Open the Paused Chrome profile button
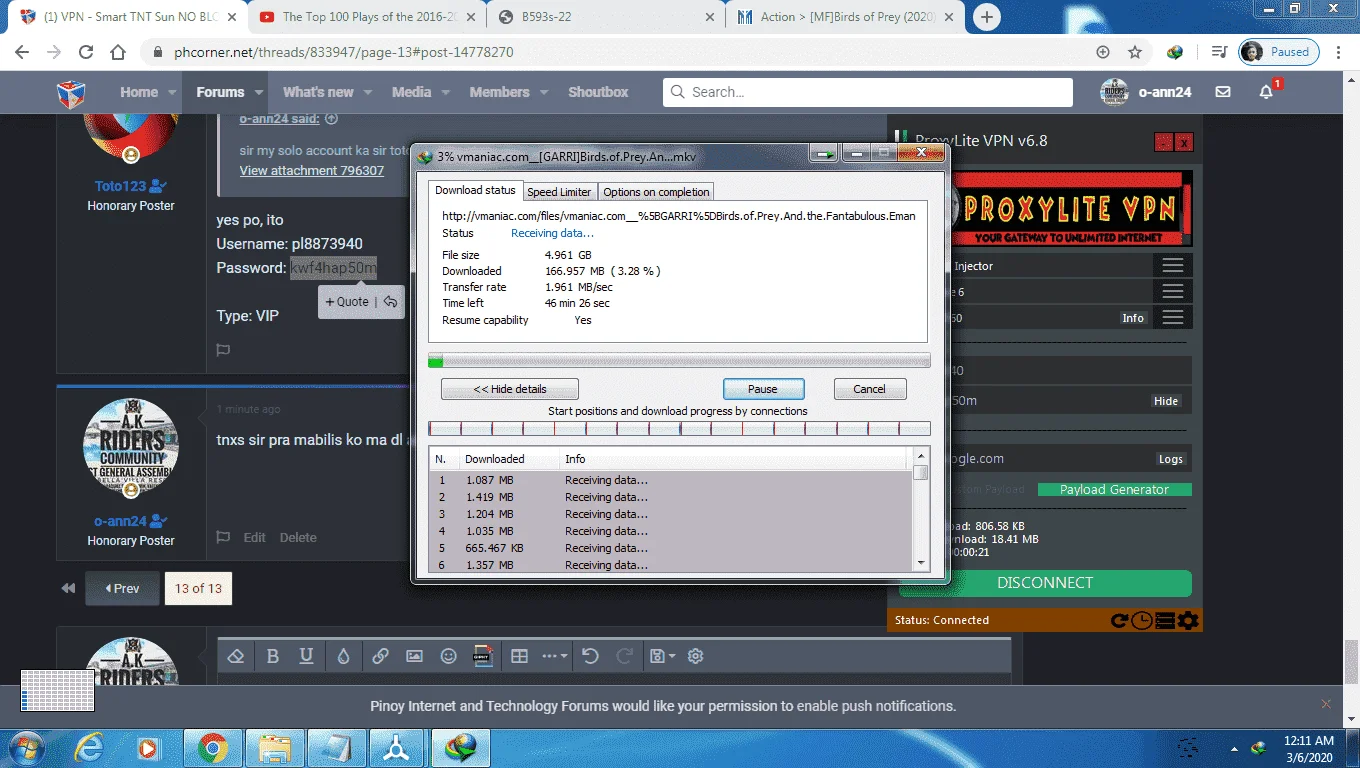 tap(1279, 52)
